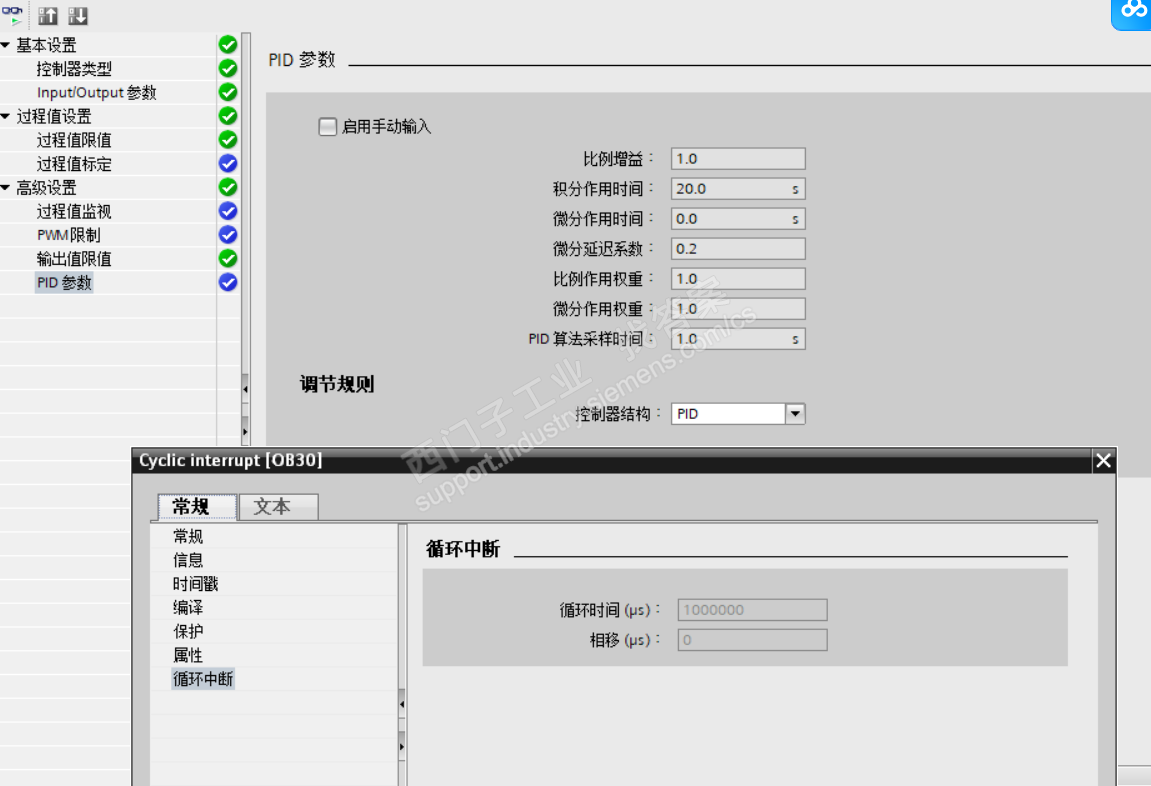Click left collapse arrow on navigation splitter

coord(245,388)
